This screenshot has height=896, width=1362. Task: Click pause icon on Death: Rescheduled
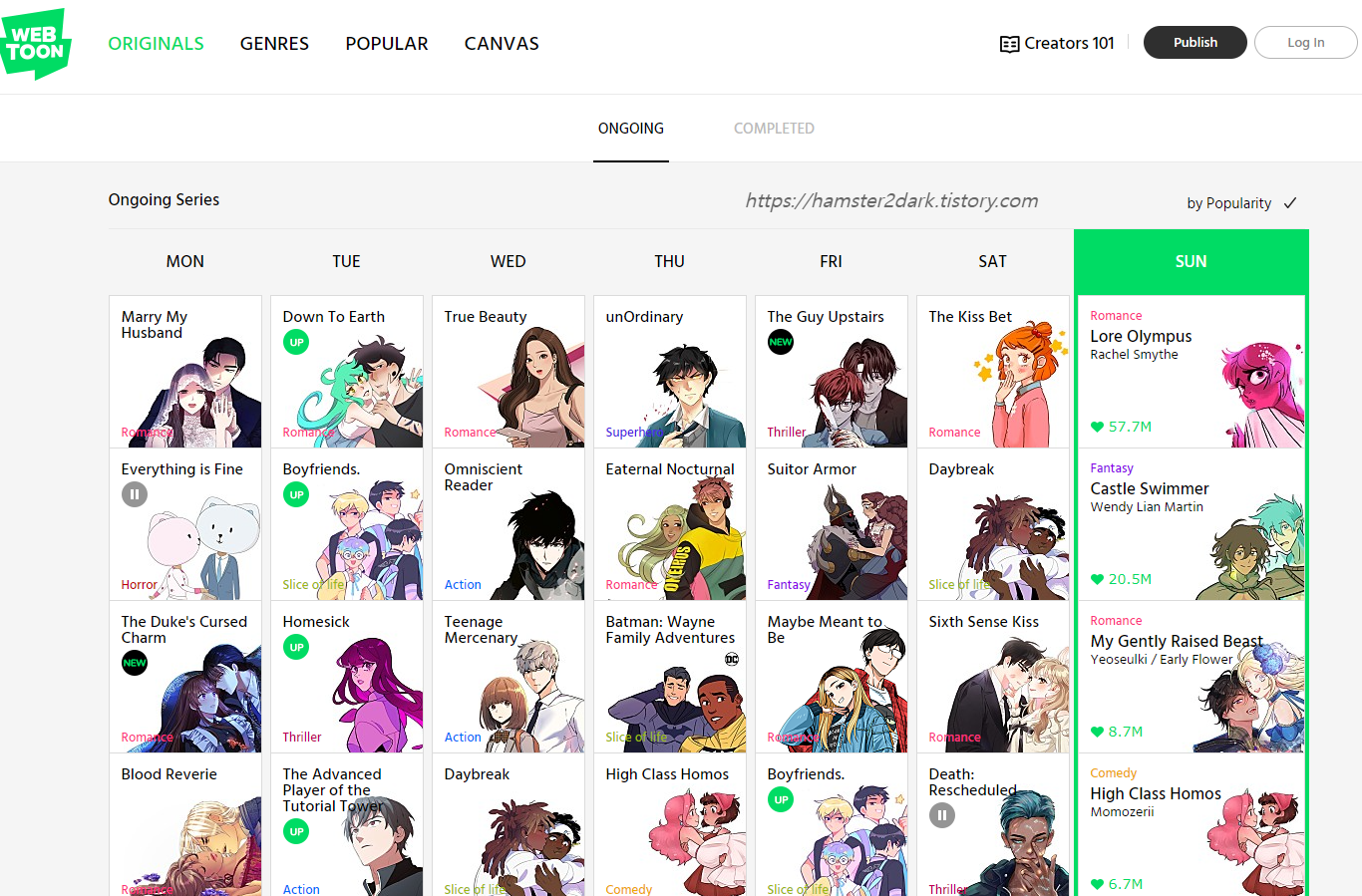coord(942,815)
